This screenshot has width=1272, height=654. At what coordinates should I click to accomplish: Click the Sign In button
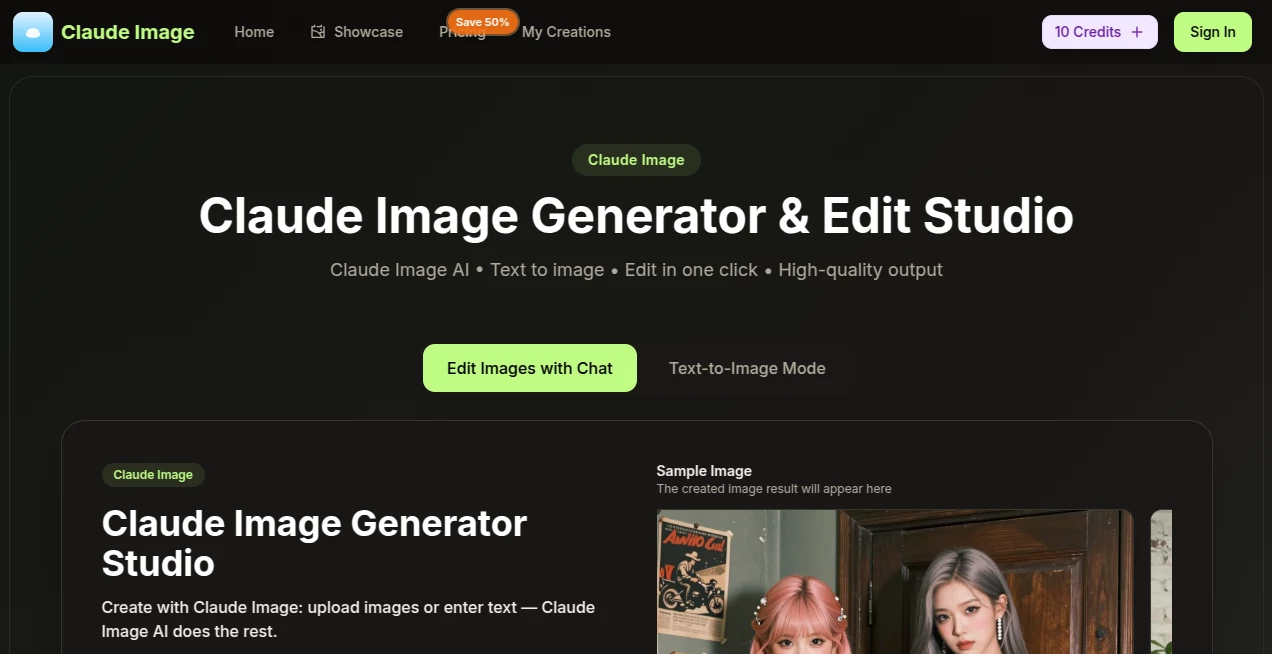(x=1212, y=31)
